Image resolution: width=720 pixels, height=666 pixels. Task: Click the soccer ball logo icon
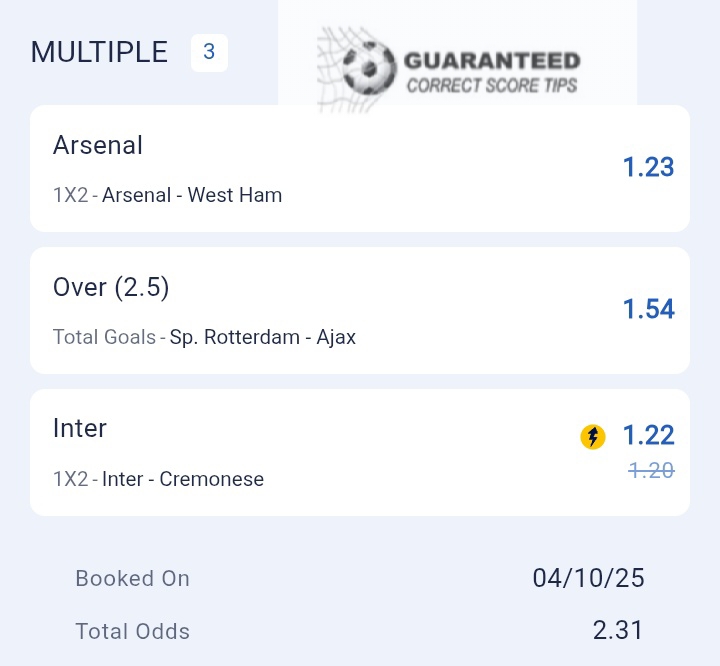point(369,69)
